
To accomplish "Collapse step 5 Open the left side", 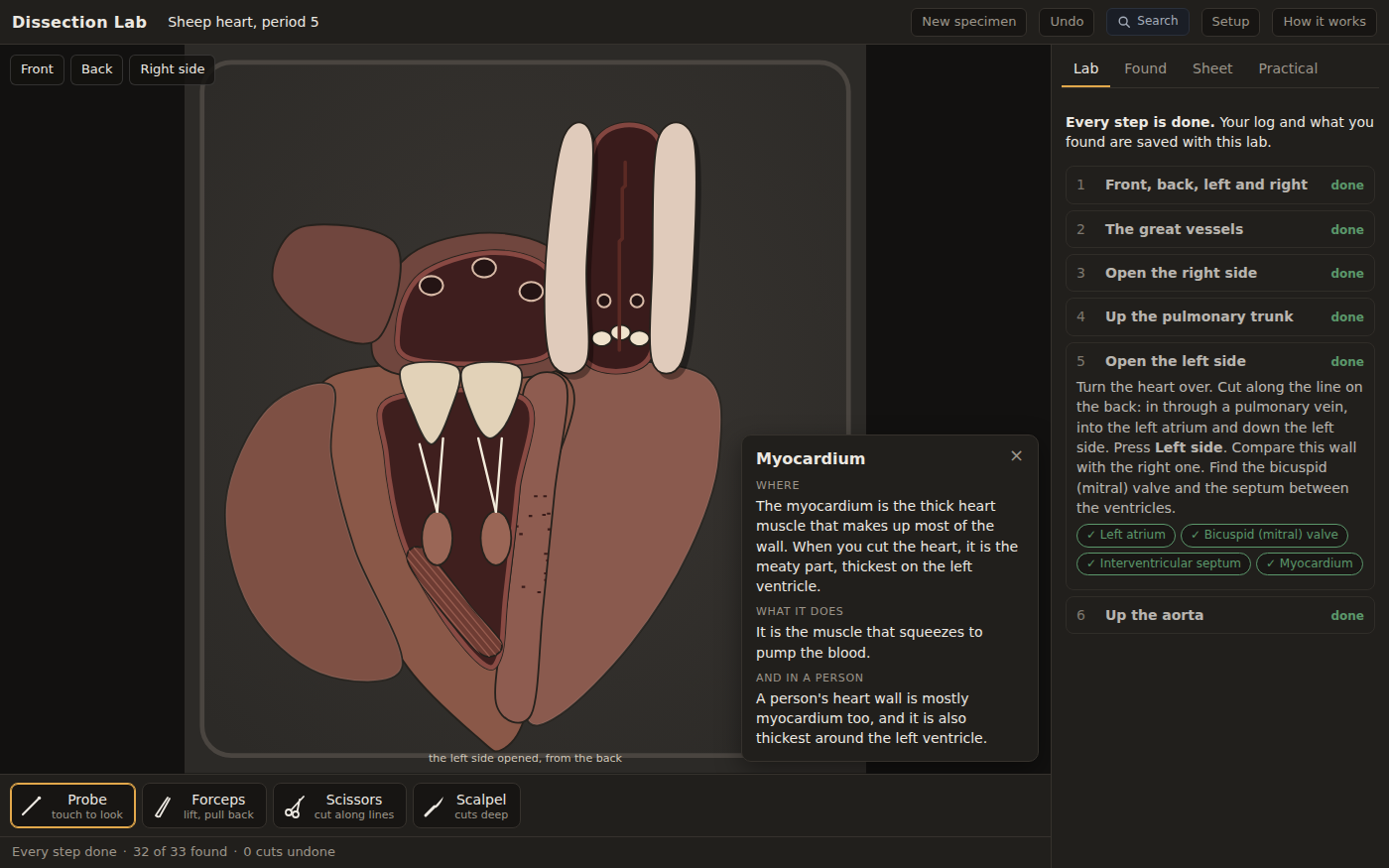I will [1219, 361].
